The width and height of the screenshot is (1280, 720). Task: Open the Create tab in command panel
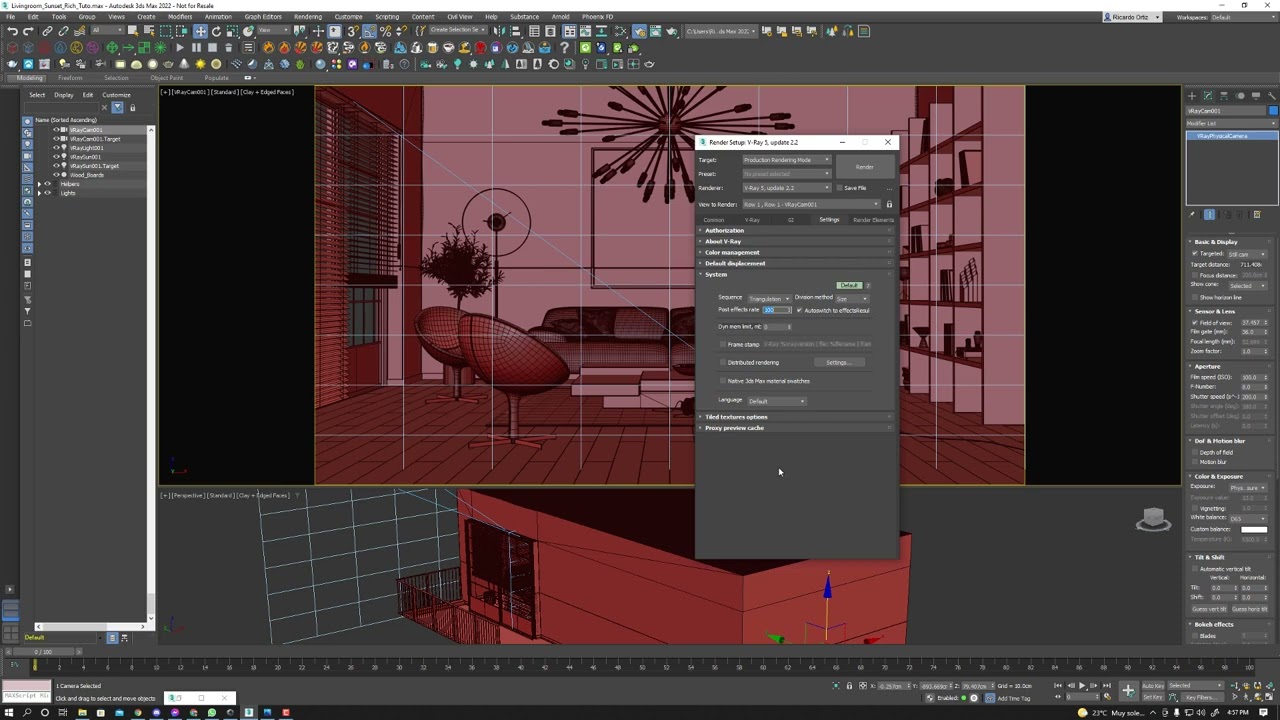click(1192, 95)
